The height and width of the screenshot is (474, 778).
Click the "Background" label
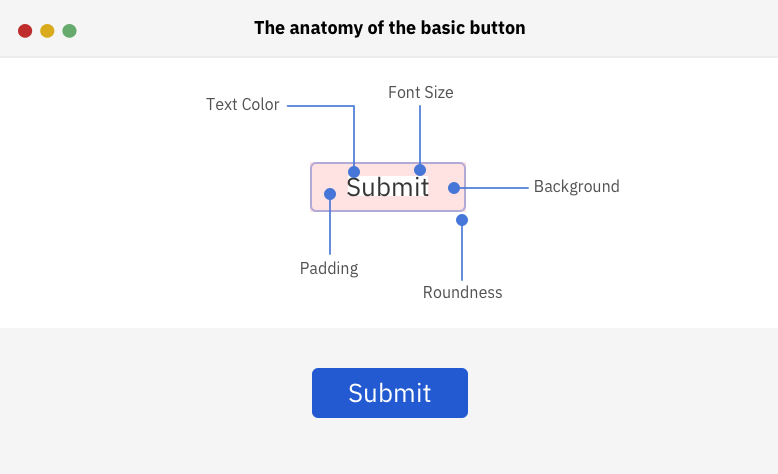coord(577,187)
